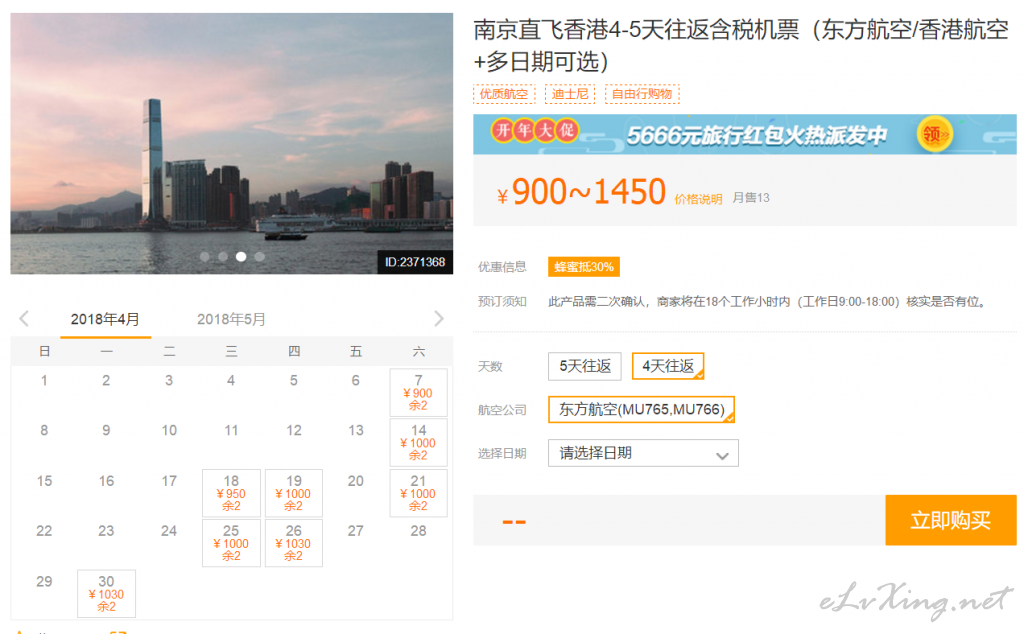Pick April 14 priced ¥1000

point(418,443)
